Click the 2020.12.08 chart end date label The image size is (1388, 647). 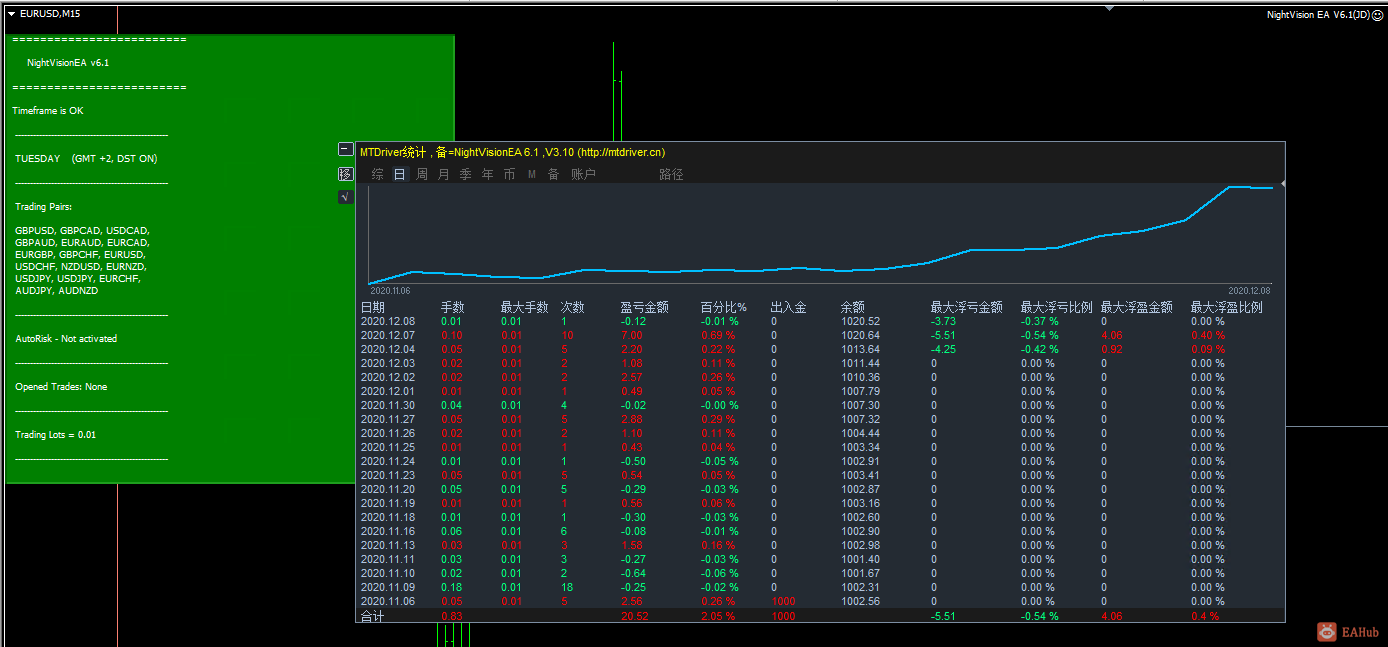(x=1249, y=290)
